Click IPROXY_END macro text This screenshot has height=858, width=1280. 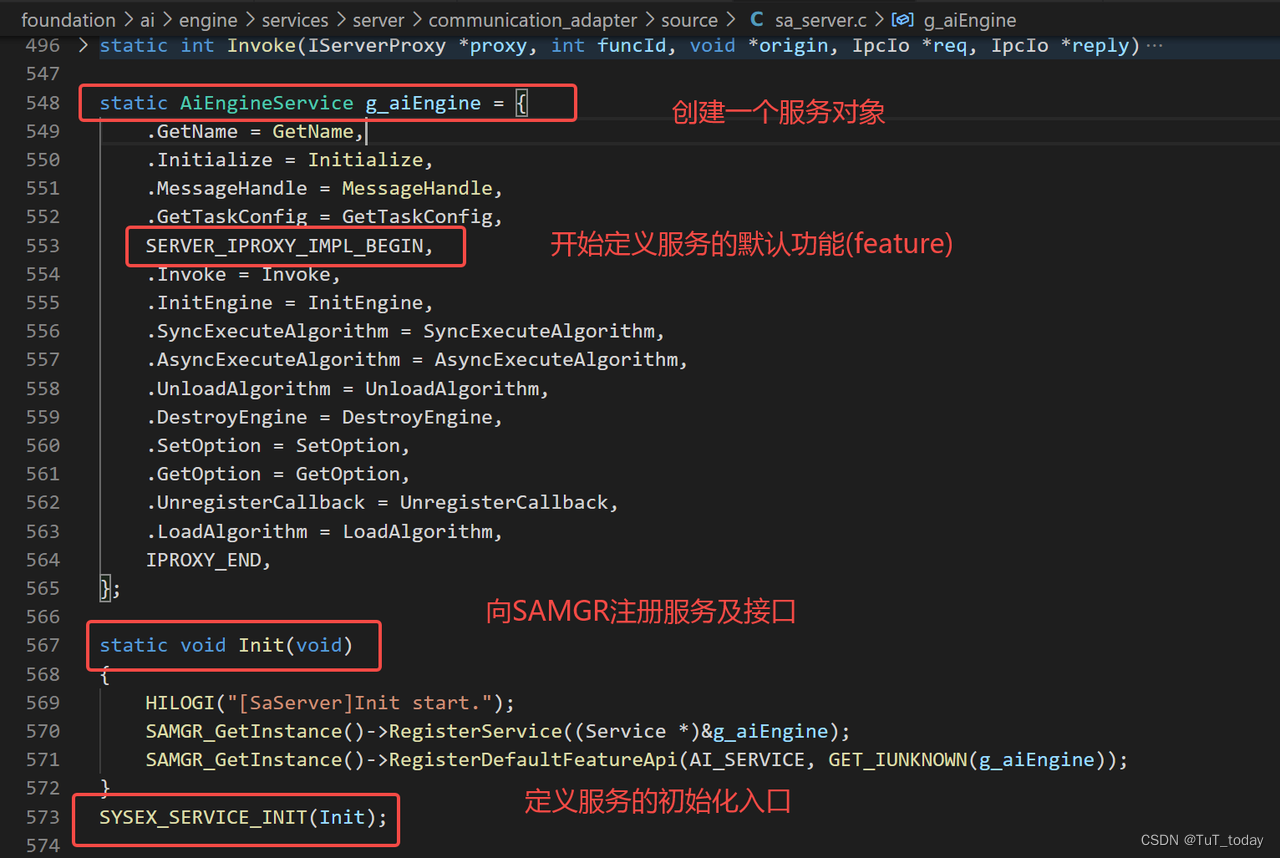pyautogui.click(x=203, y=560)
